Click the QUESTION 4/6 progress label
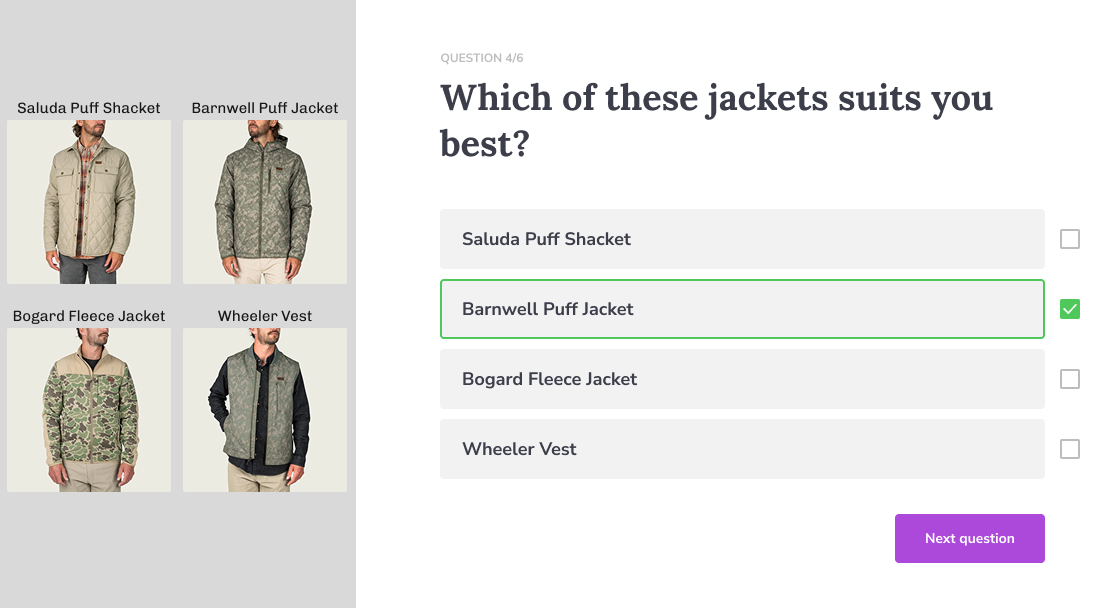 coord(481,58)
